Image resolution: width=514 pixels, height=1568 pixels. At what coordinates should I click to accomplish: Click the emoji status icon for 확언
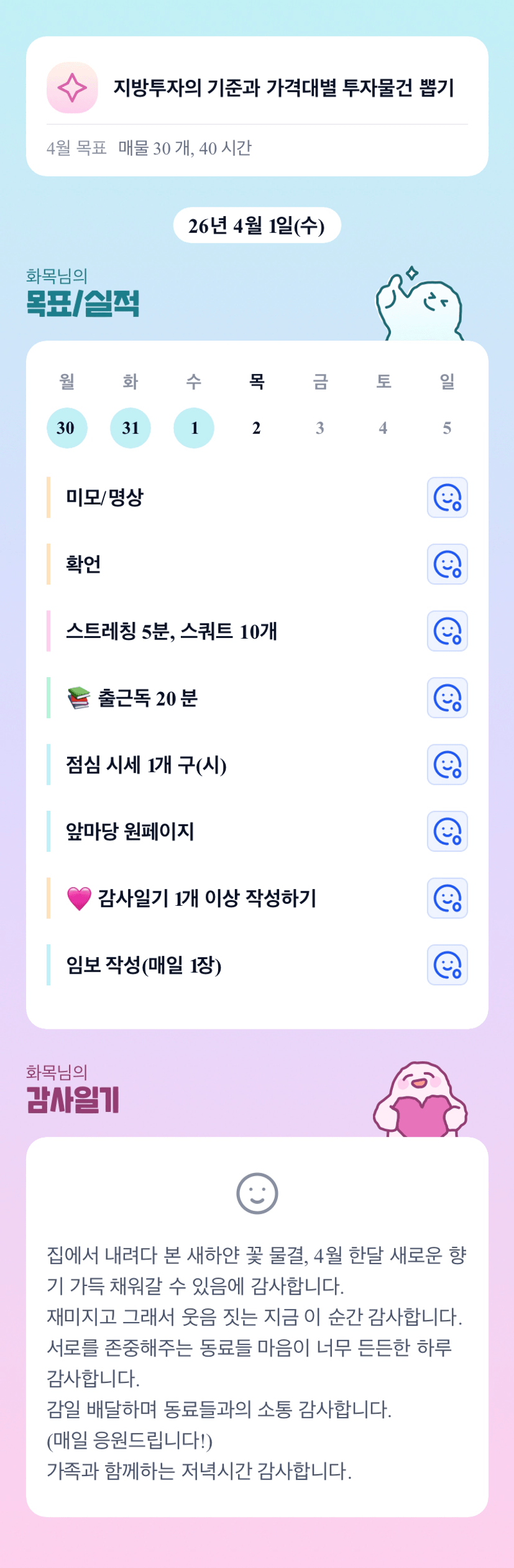point(447,564)
